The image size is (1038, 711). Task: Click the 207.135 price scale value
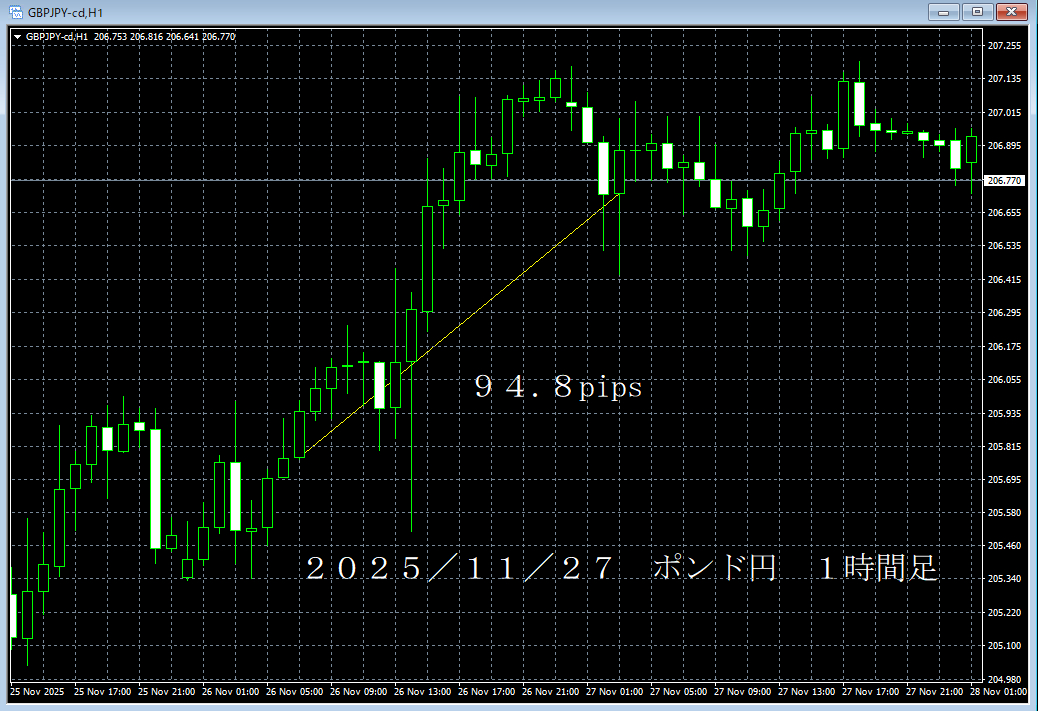[x=1004, y=79]
